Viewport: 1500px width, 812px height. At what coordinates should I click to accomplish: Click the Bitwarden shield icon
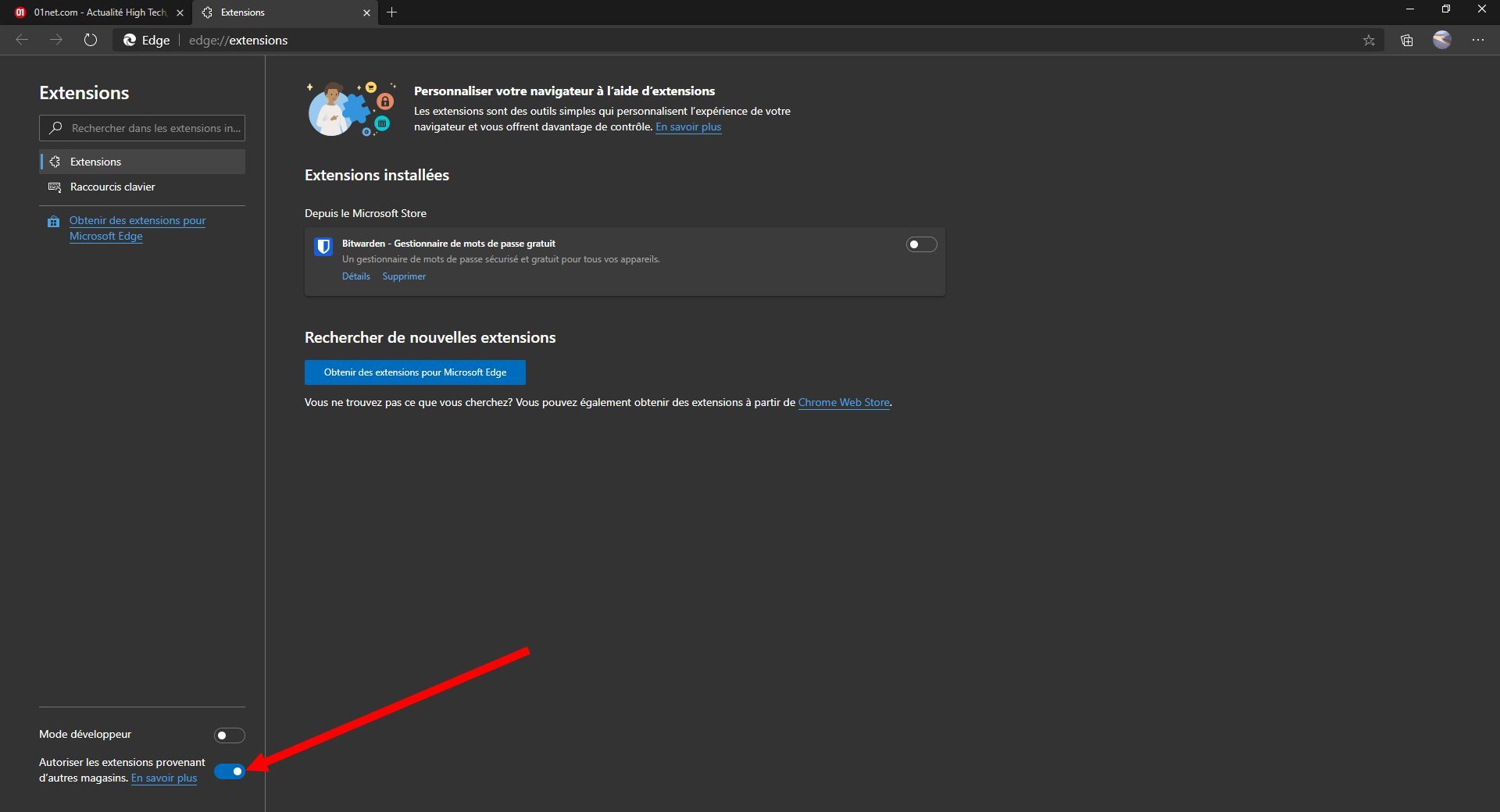tap(323, 247)
